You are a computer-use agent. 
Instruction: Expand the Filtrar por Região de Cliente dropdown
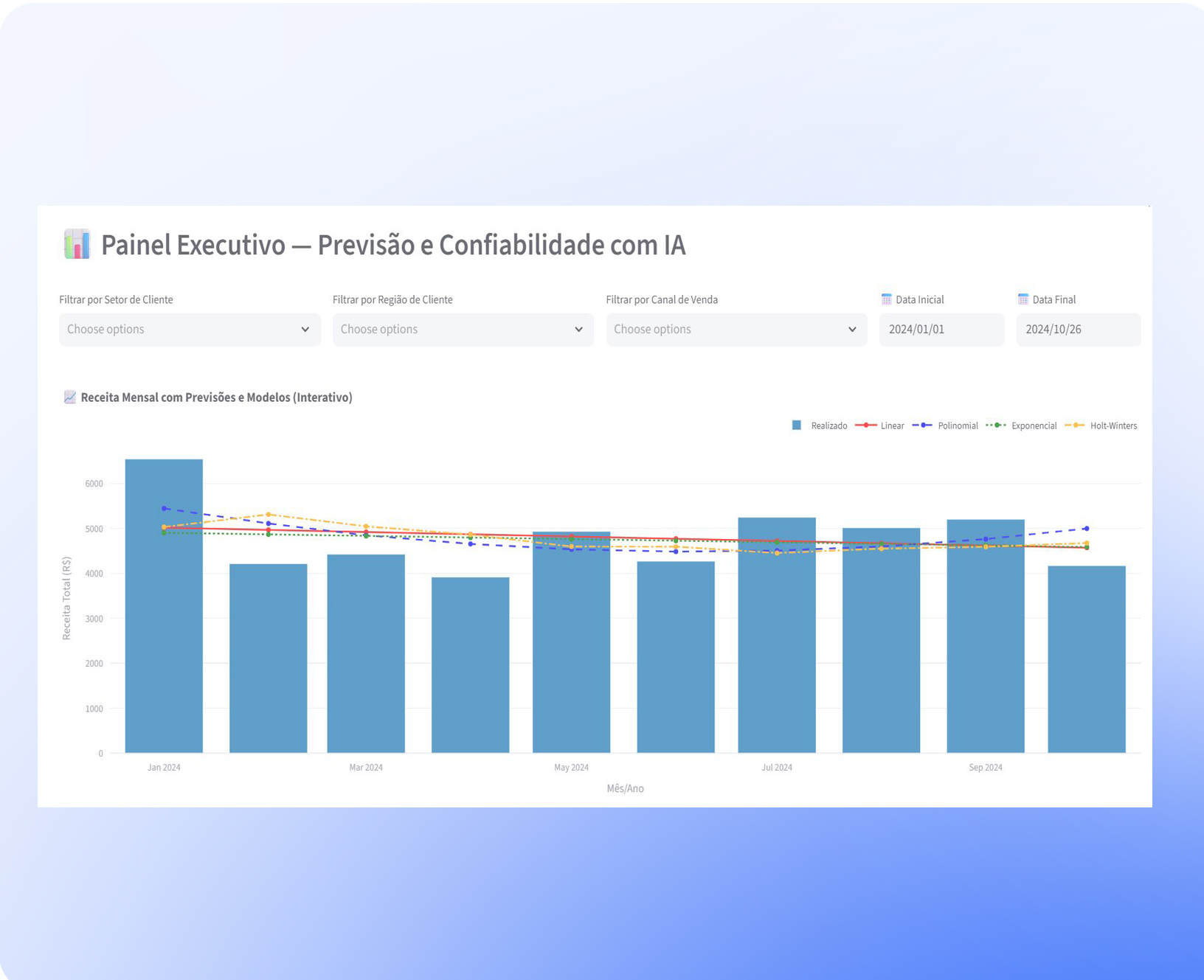coord(463,330)
